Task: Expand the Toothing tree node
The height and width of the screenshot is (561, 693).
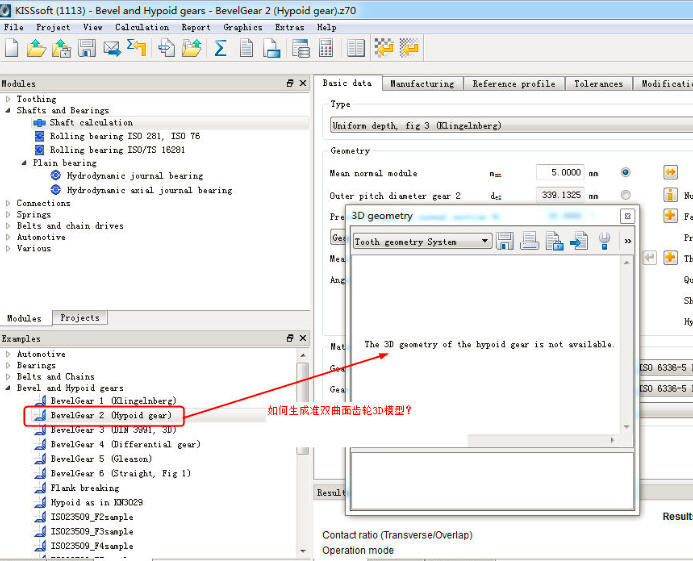Action: (8, 99)
